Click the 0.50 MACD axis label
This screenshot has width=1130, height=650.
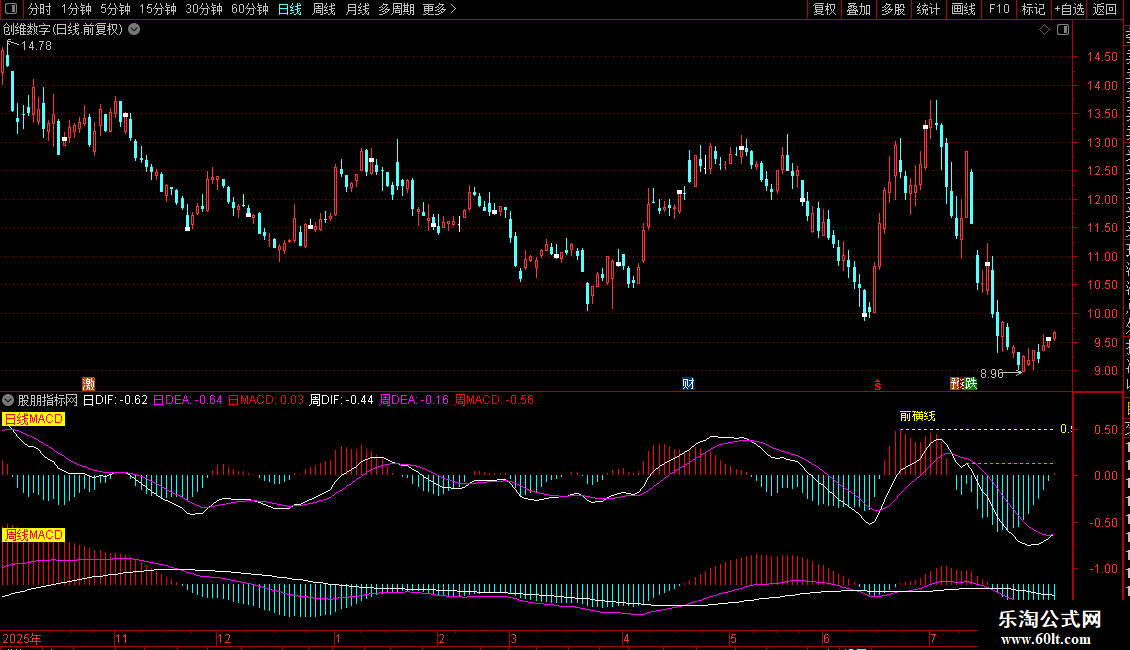pyautogui.click(x=1105, y=429)
